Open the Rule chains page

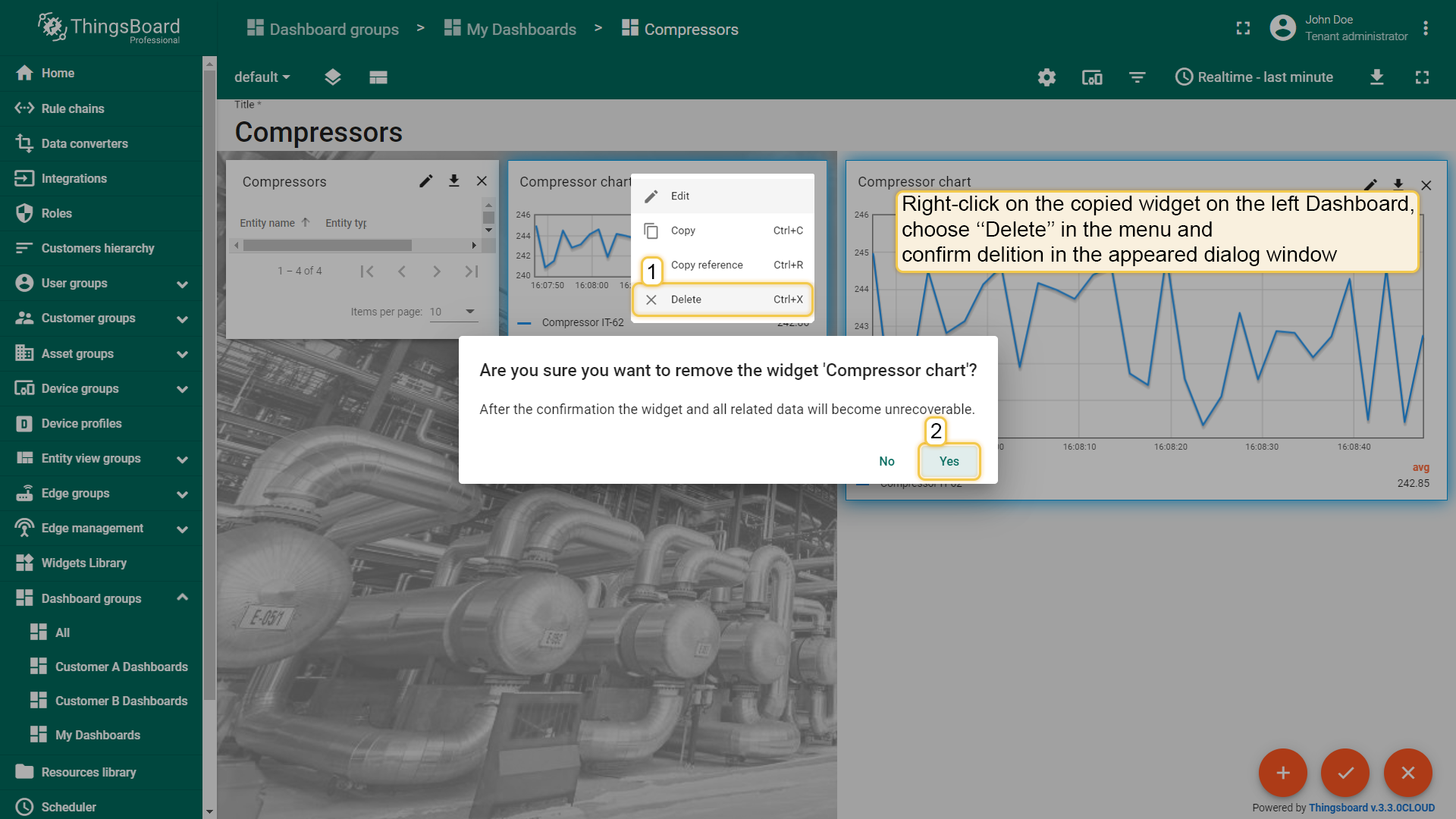point(101,108)
